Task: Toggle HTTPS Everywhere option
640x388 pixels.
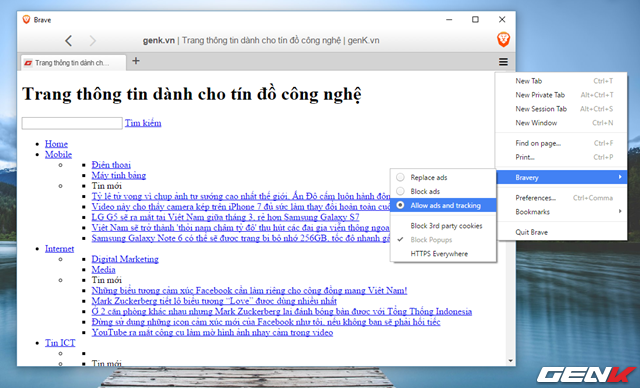Action: point(443,254)
